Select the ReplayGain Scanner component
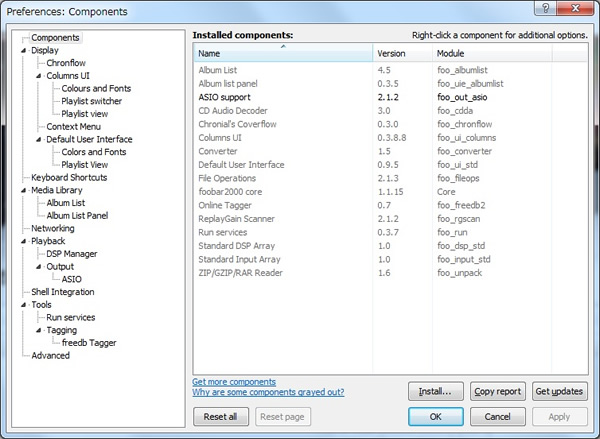600x439 pixels. click(x=390, y=219)
